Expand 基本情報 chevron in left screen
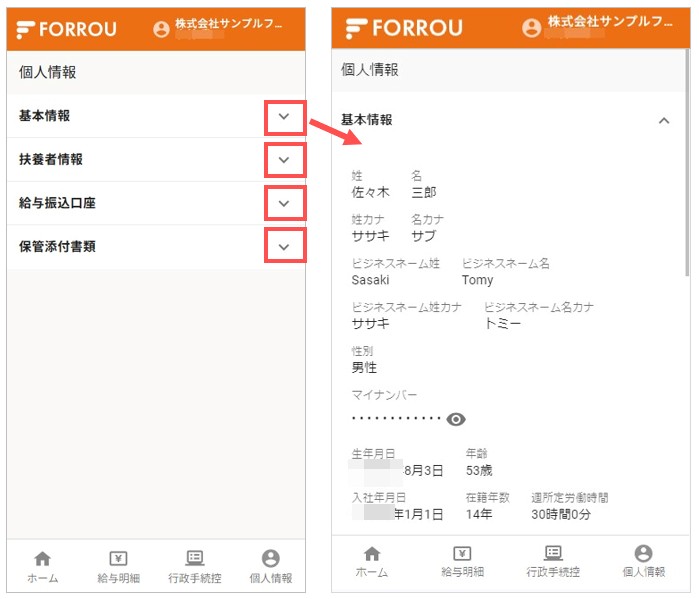The width and height of the screenshot is (699, 599). (x=284, y=117)
